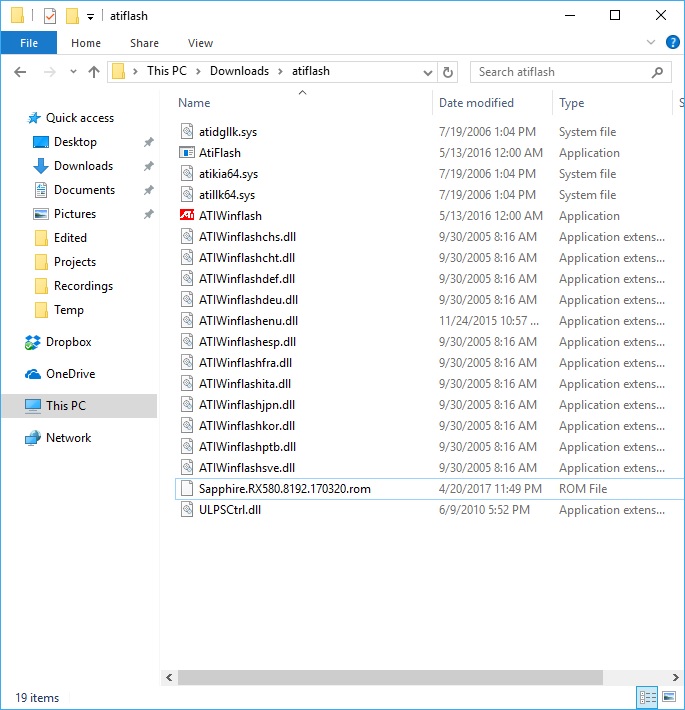Go up one folder level arrow
The width and height of the screenshot is (685, 710).
point(94,72)
